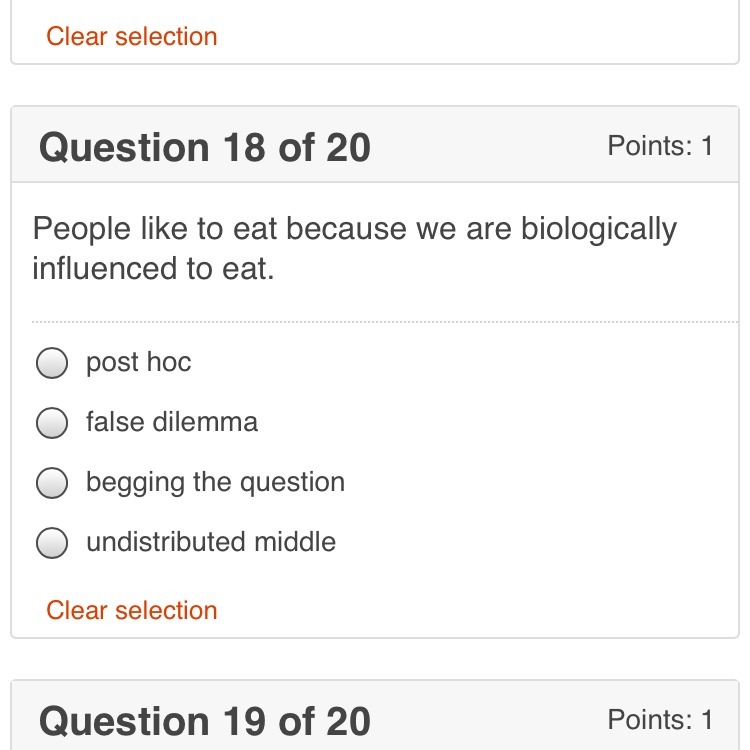This screenshot has height=750, width=750.
Task: Click the 'influenced to eat.' text line
Action: pos(153,269)
